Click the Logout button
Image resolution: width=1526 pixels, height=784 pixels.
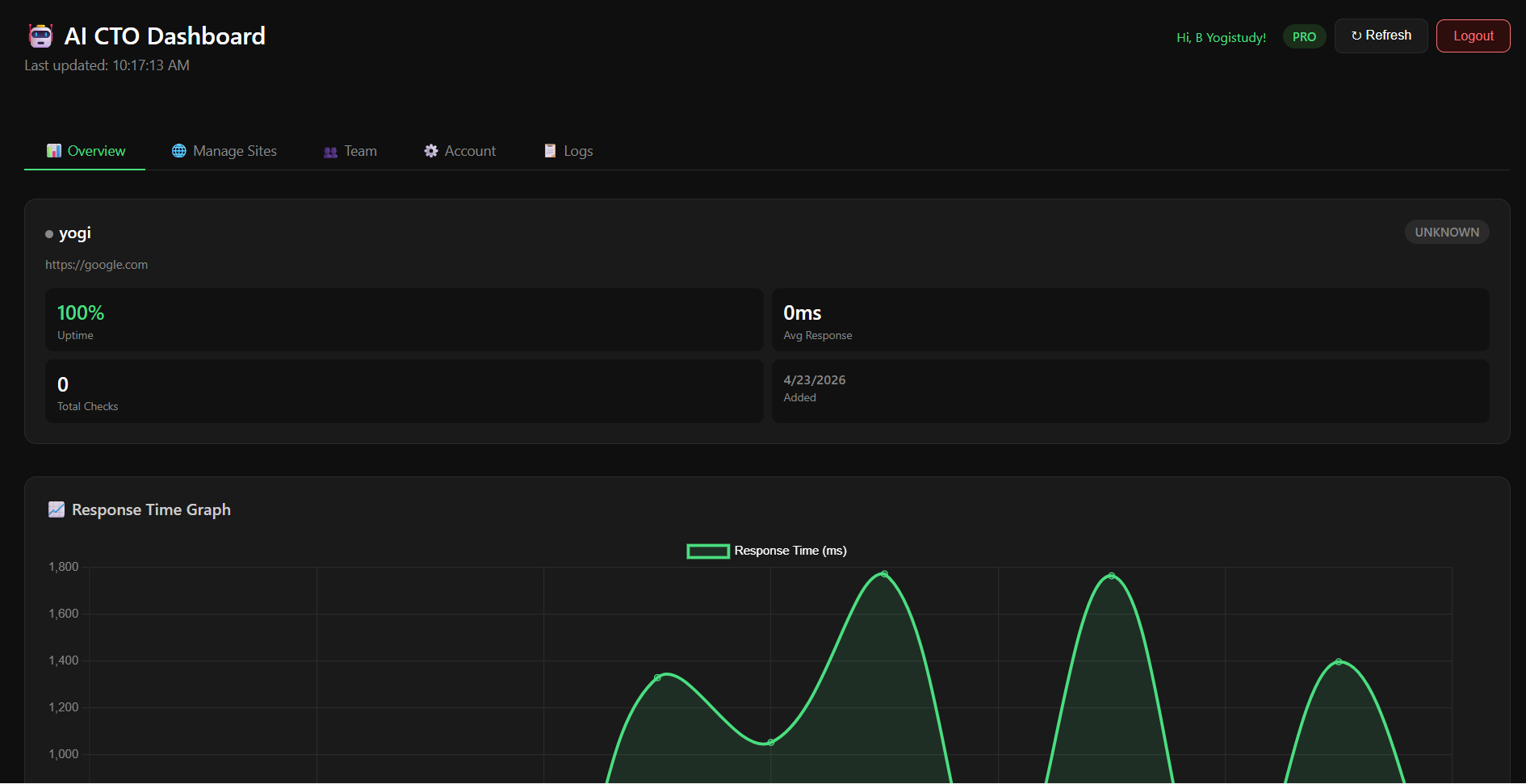(x=1473, y=36)
